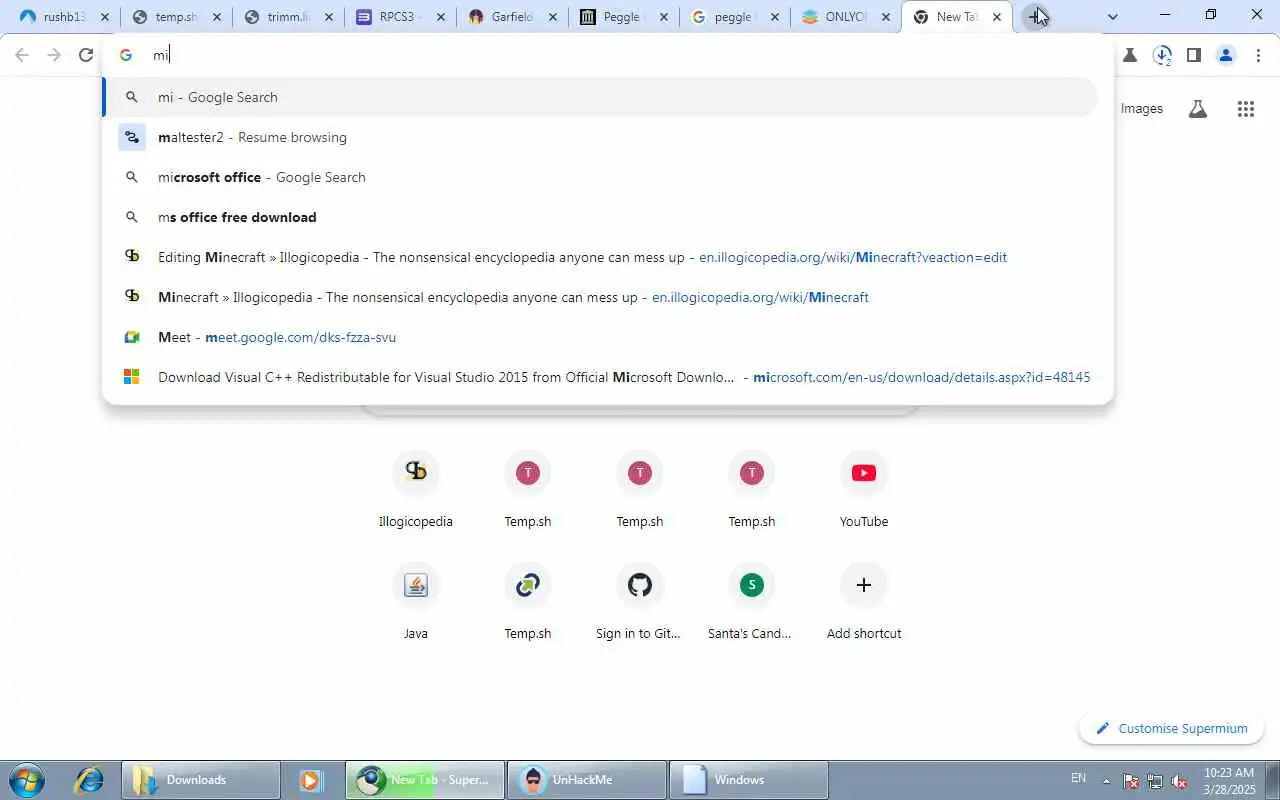Click the address bar with 'mi' typed

(608, 55)
